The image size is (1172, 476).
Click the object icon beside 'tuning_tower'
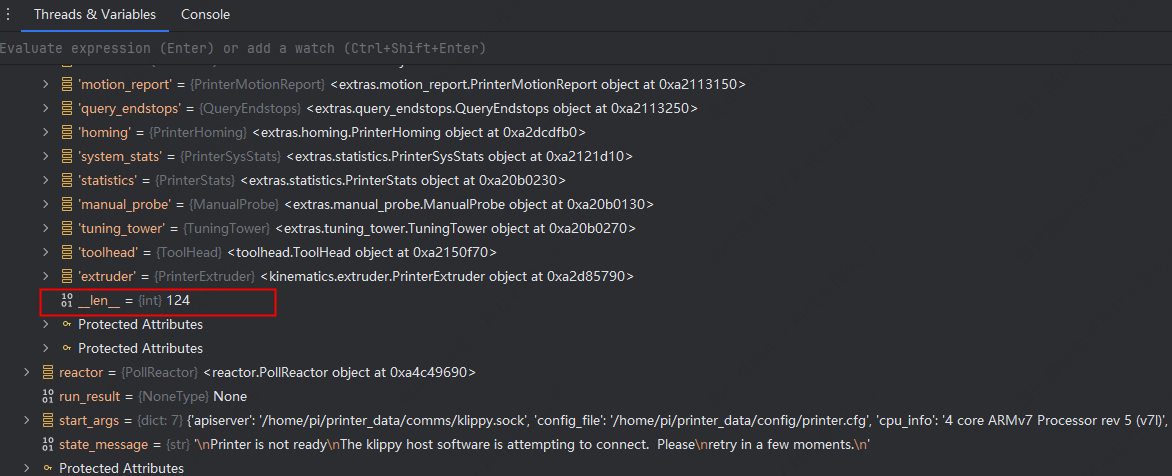tap(67, 228)
